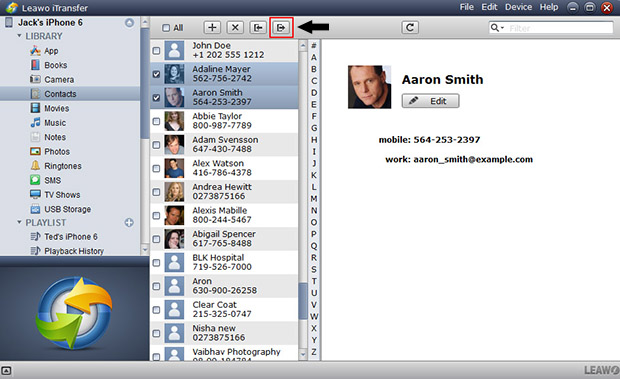Select the Nisha new contact

coord(224,333)
